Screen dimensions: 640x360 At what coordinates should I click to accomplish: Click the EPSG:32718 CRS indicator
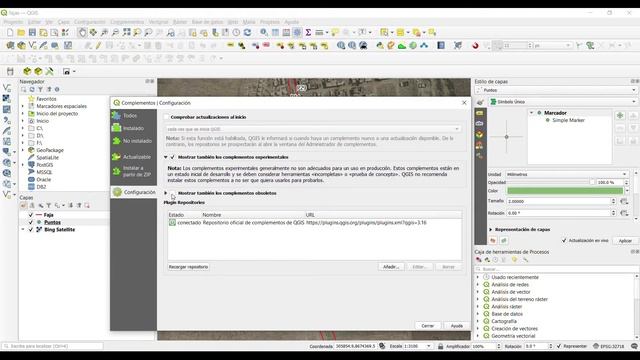609,346
